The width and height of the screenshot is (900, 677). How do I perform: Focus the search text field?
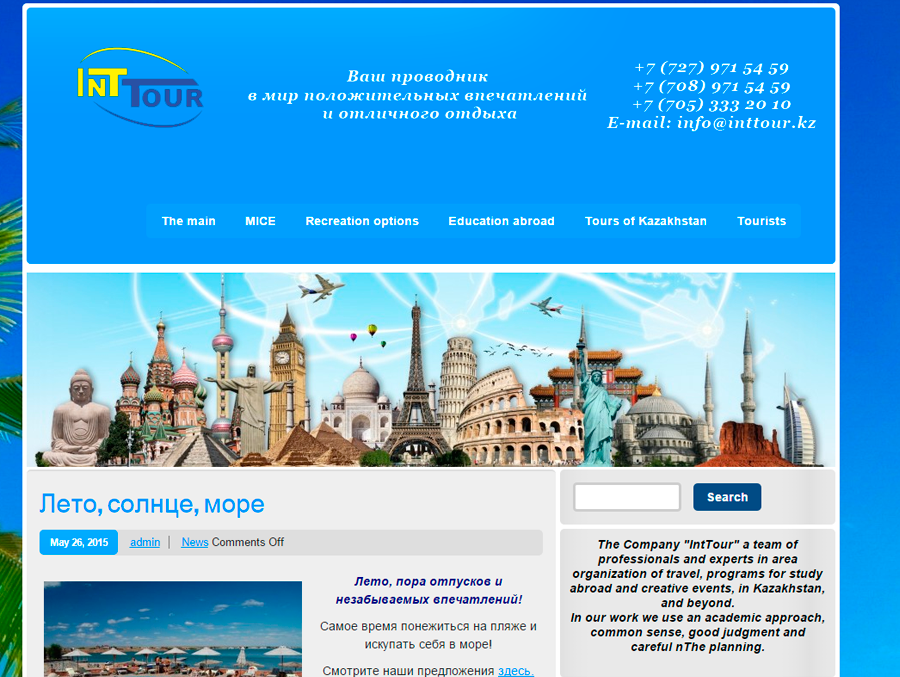click(627, 497)
